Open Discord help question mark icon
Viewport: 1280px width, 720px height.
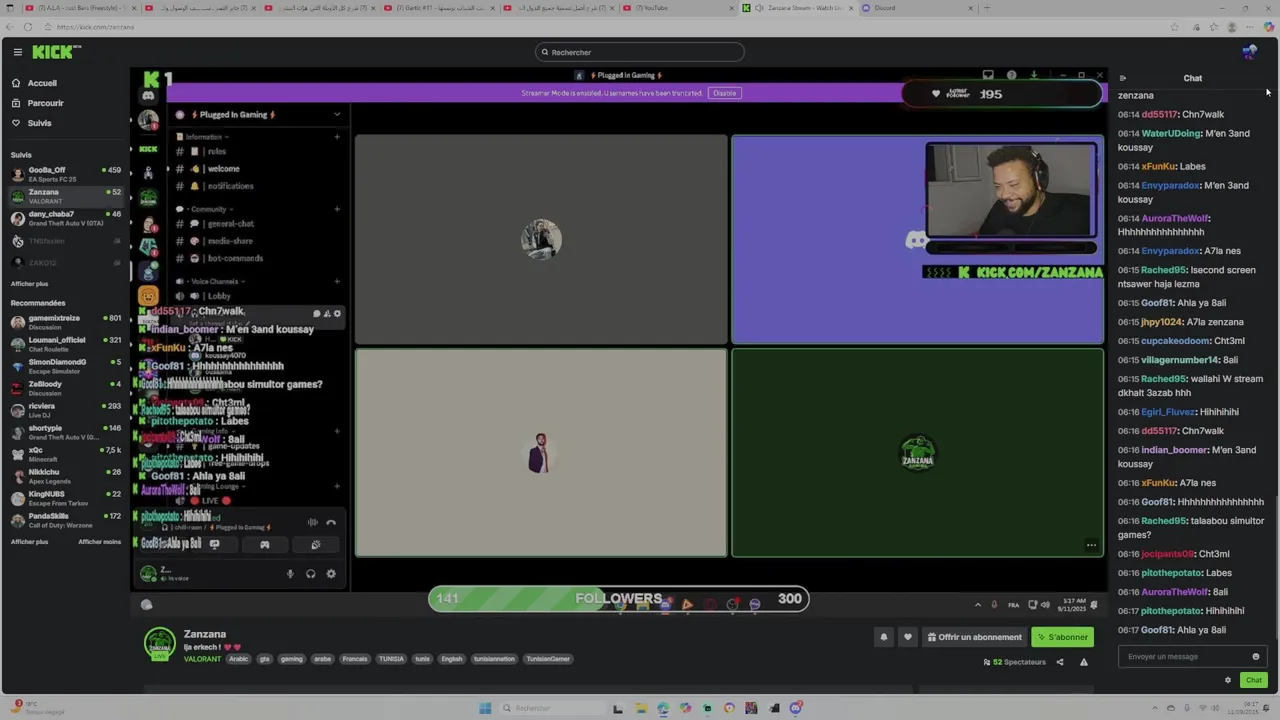pyautogui.click(x=1011, y=75)
